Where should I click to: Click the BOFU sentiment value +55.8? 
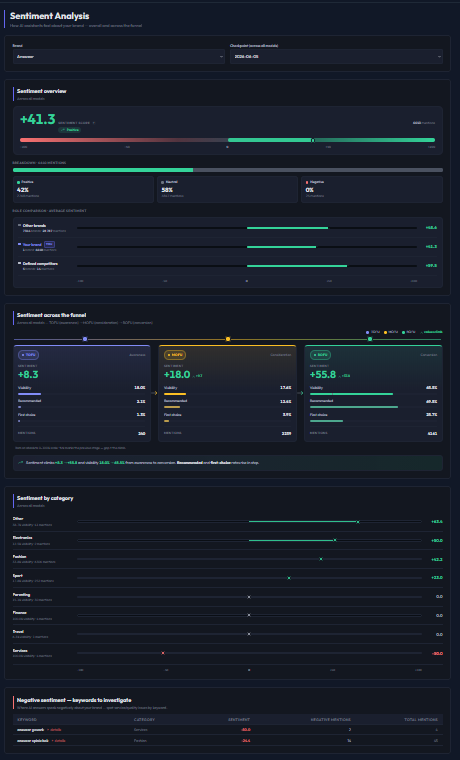[x=323, y=375]
